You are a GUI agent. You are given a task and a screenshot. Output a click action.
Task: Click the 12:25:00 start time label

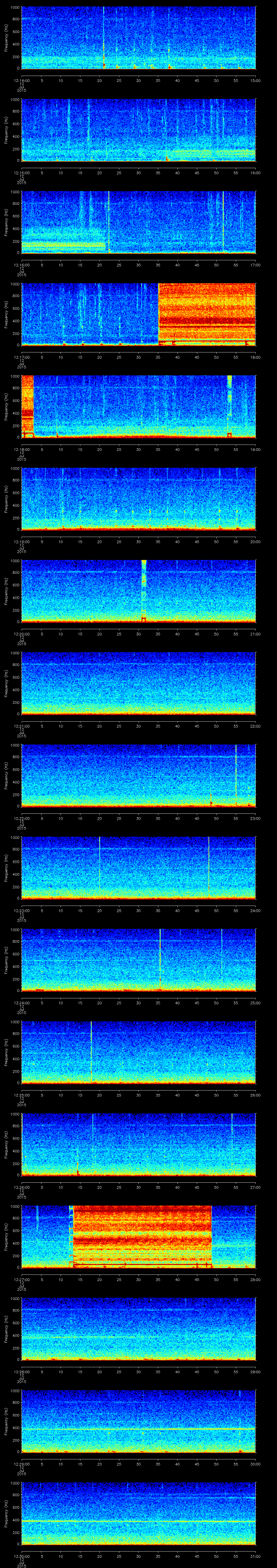(x=21, y=1095)
